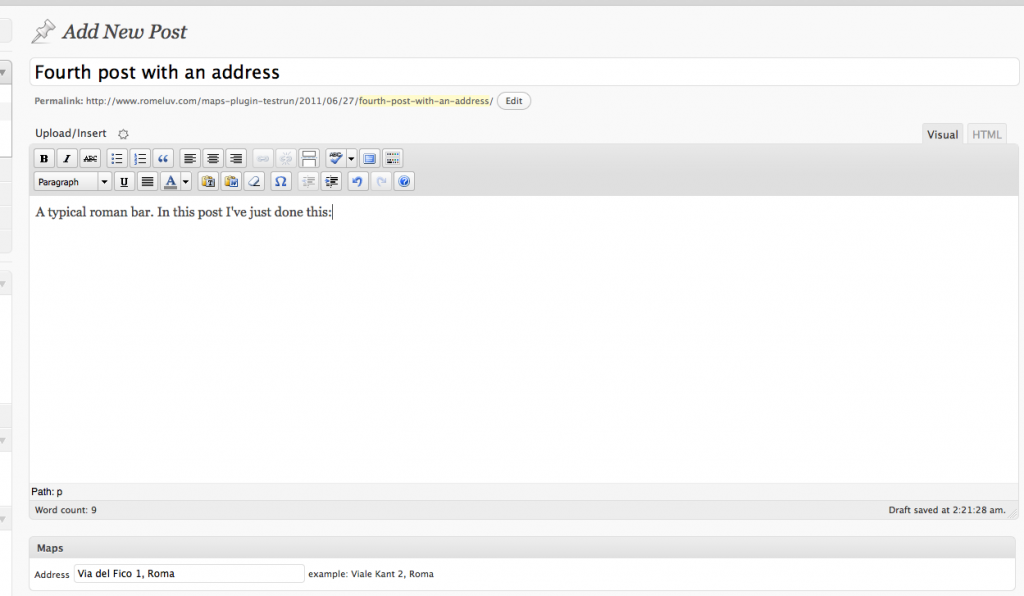Image resolution: width=1024 pixels, height=596 pixels.
Task: Insert the More tag break
Action: (309, 158)
